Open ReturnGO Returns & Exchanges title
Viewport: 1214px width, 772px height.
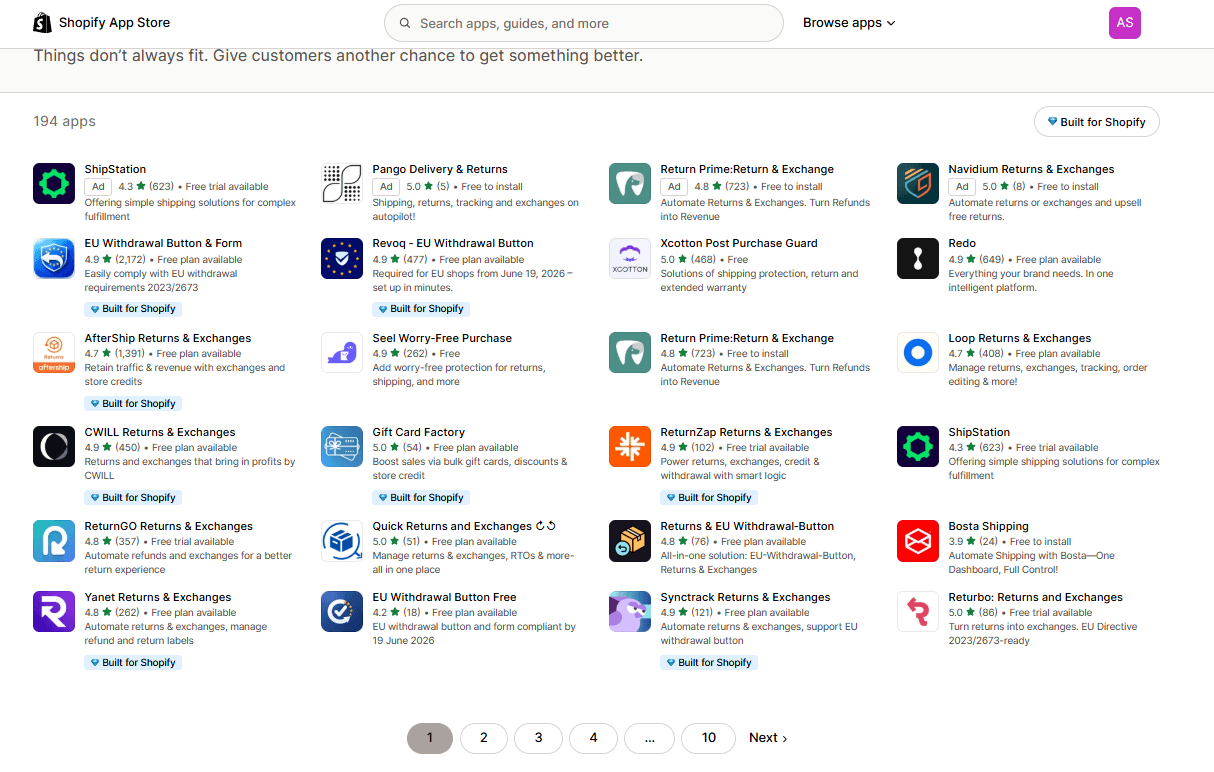point(169,526)
